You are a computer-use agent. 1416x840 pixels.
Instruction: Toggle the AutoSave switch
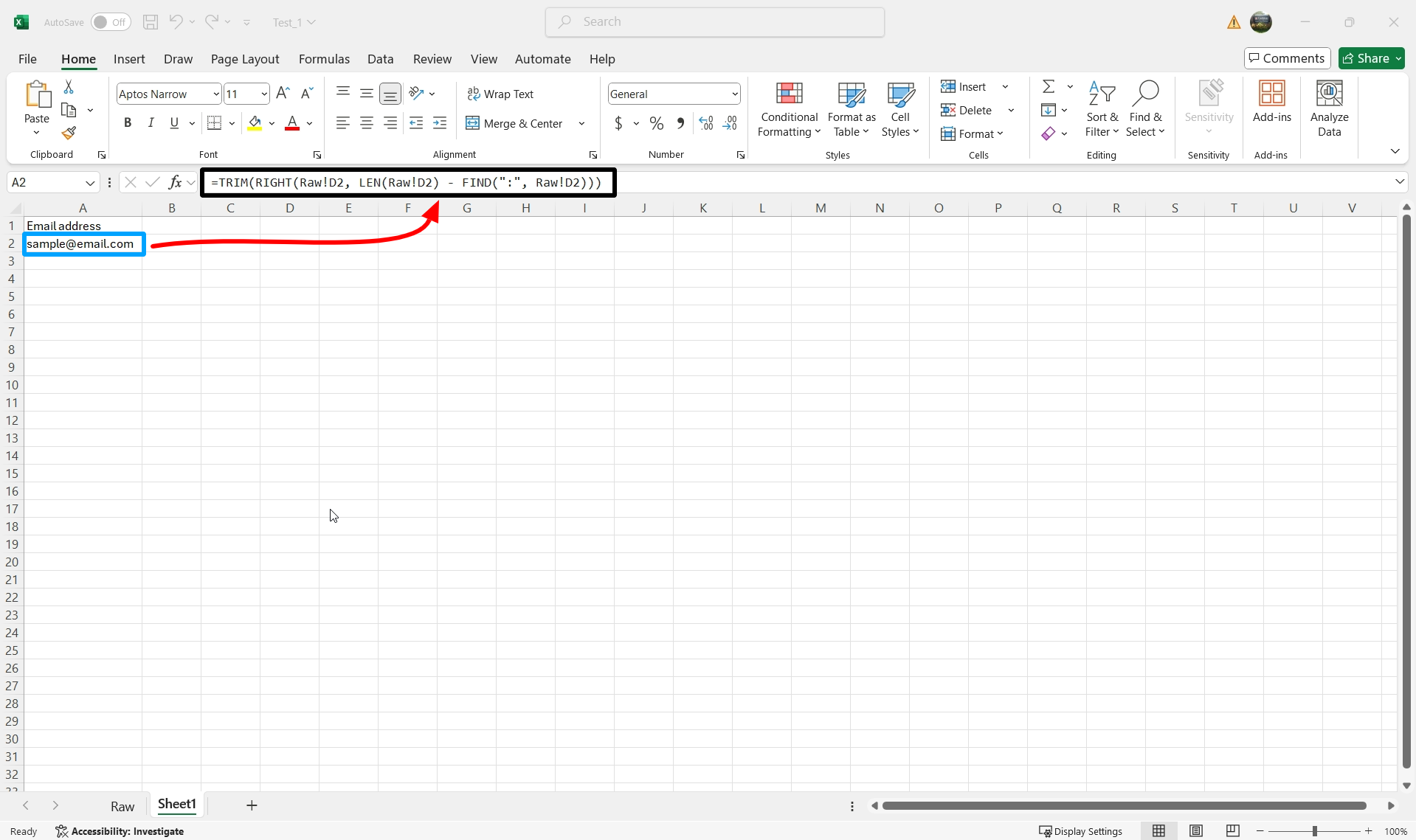click(x=111, y=22)
